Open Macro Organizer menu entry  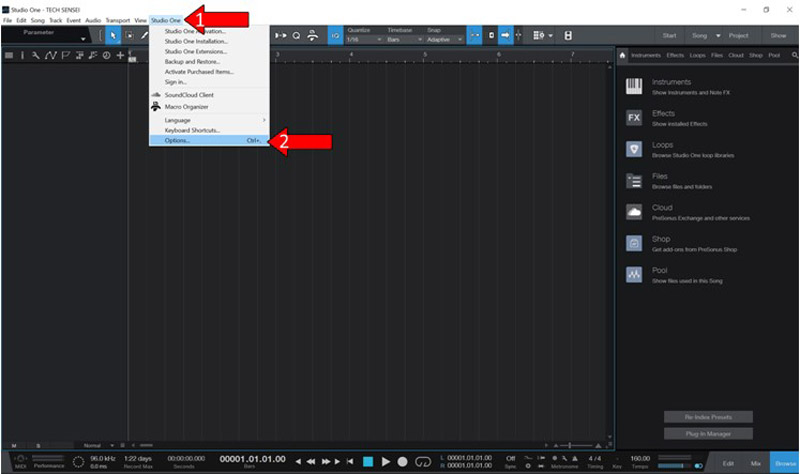(209, 107)
